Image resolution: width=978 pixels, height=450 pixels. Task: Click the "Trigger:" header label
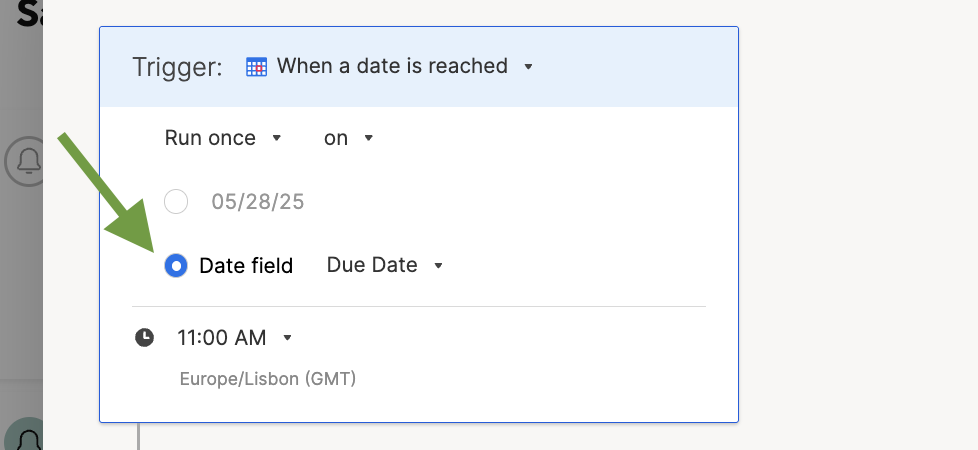(177, 67)
